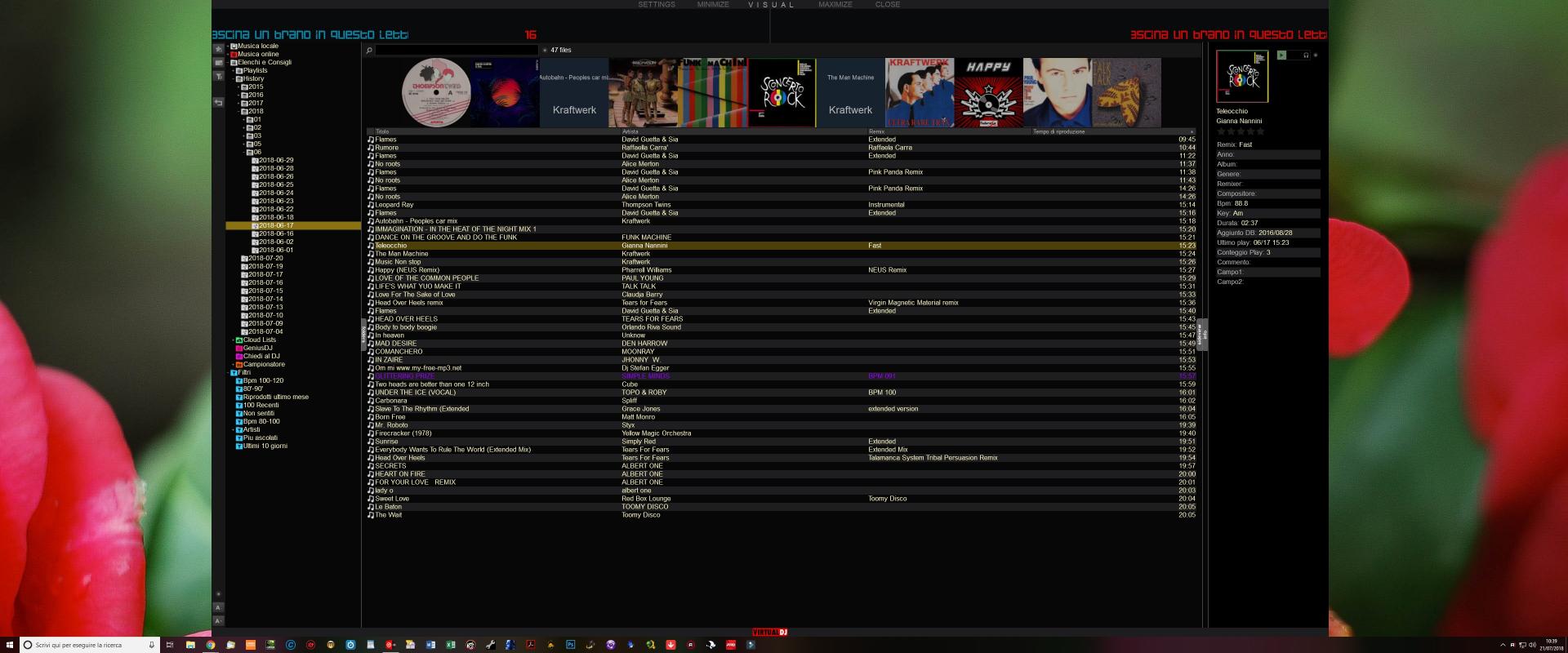This screenshot has width=1568, height=653.
Task: Select the Mr. Roboto track row
Action: click(x=781, y=425)
